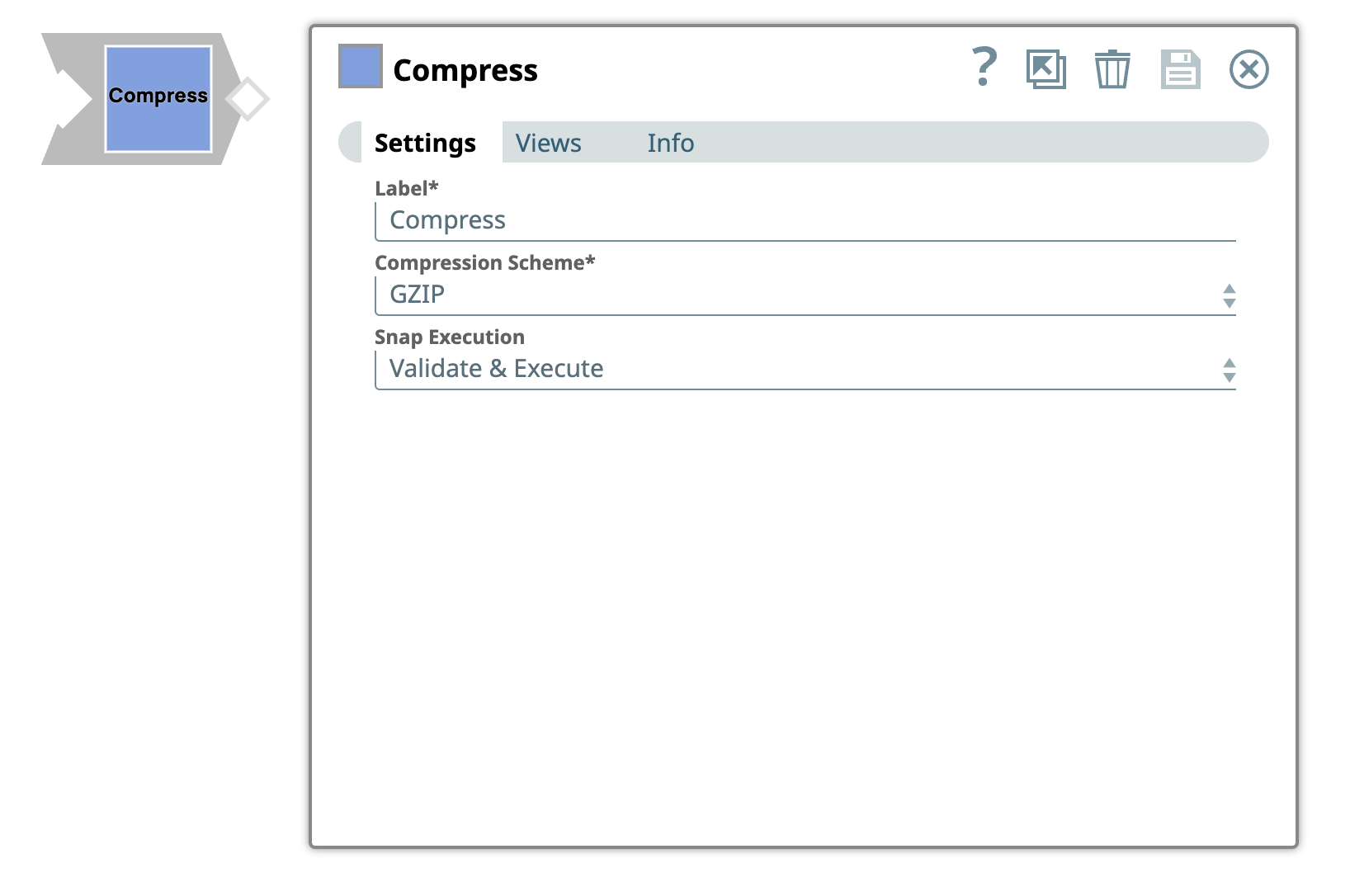Click the Compress dialog title text
Viewport: 1350px width, 896px height.
(x=465, y=71)
